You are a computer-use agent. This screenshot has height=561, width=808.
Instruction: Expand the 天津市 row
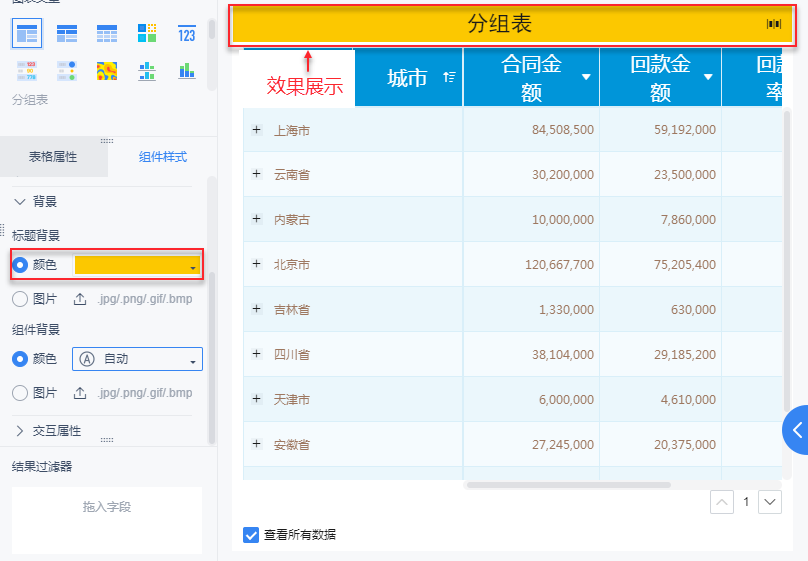click(257, 399)
